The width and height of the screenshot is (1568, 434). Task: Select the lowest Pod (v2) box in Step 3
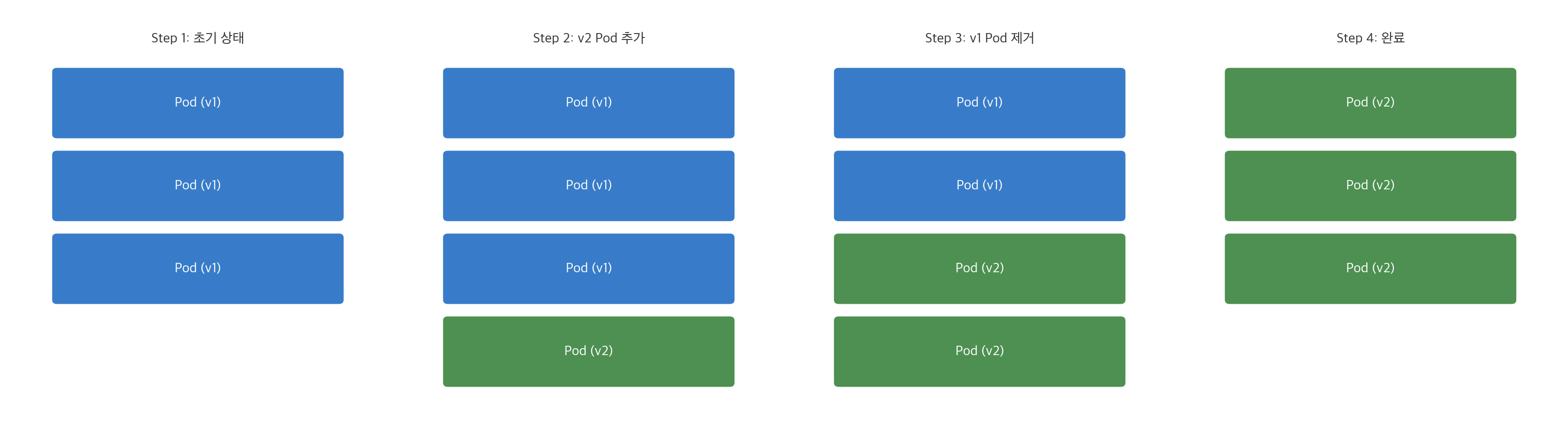point(979,351)
